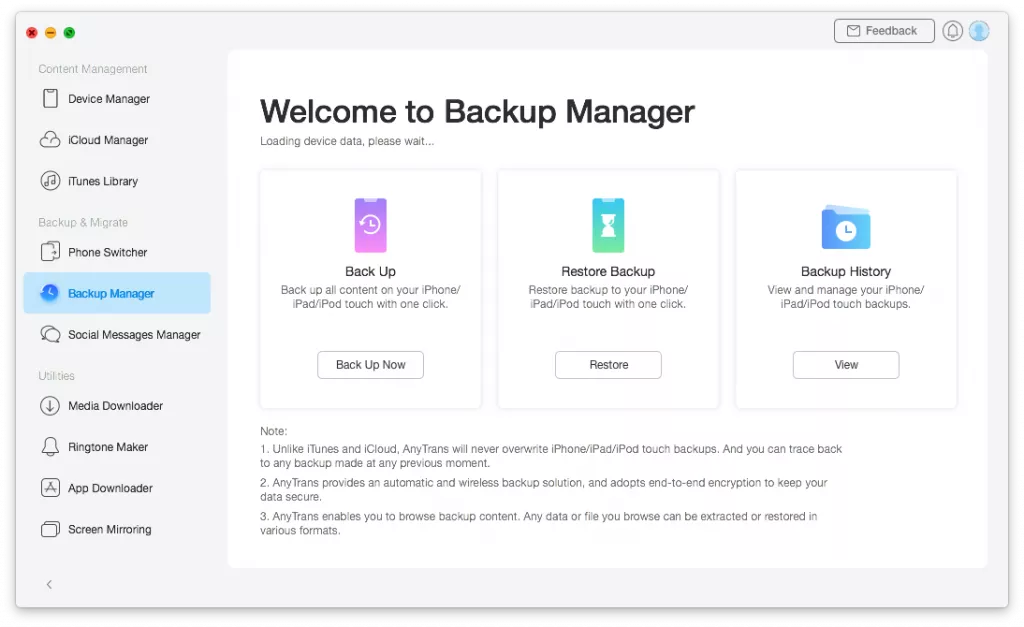Click note 2 about end-to-end encryption
The width and height of the screenshot is (1024, 627).
pos(543,489)
